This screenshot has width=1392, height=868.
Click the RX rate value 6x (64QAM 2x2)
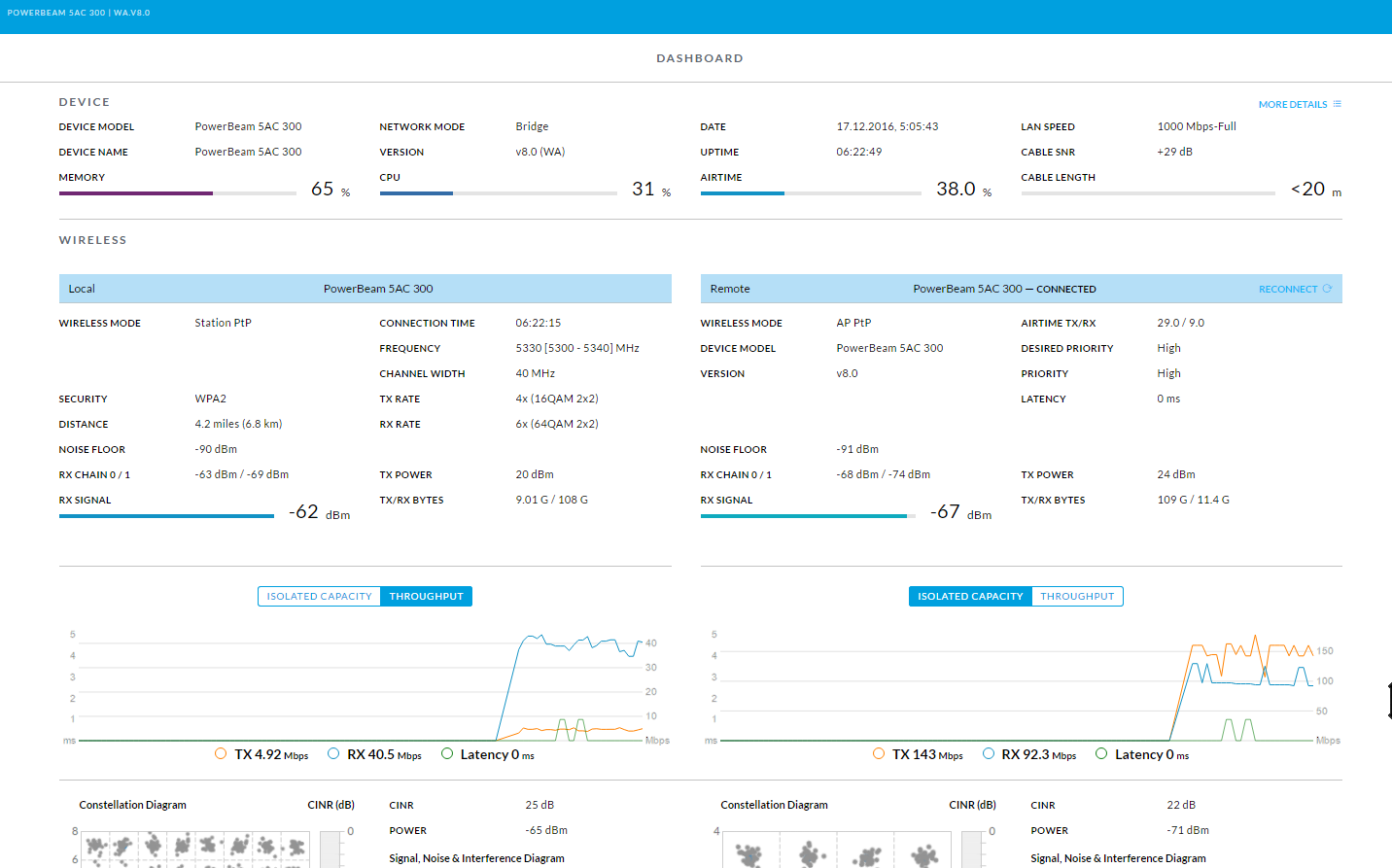coord(557,424)
